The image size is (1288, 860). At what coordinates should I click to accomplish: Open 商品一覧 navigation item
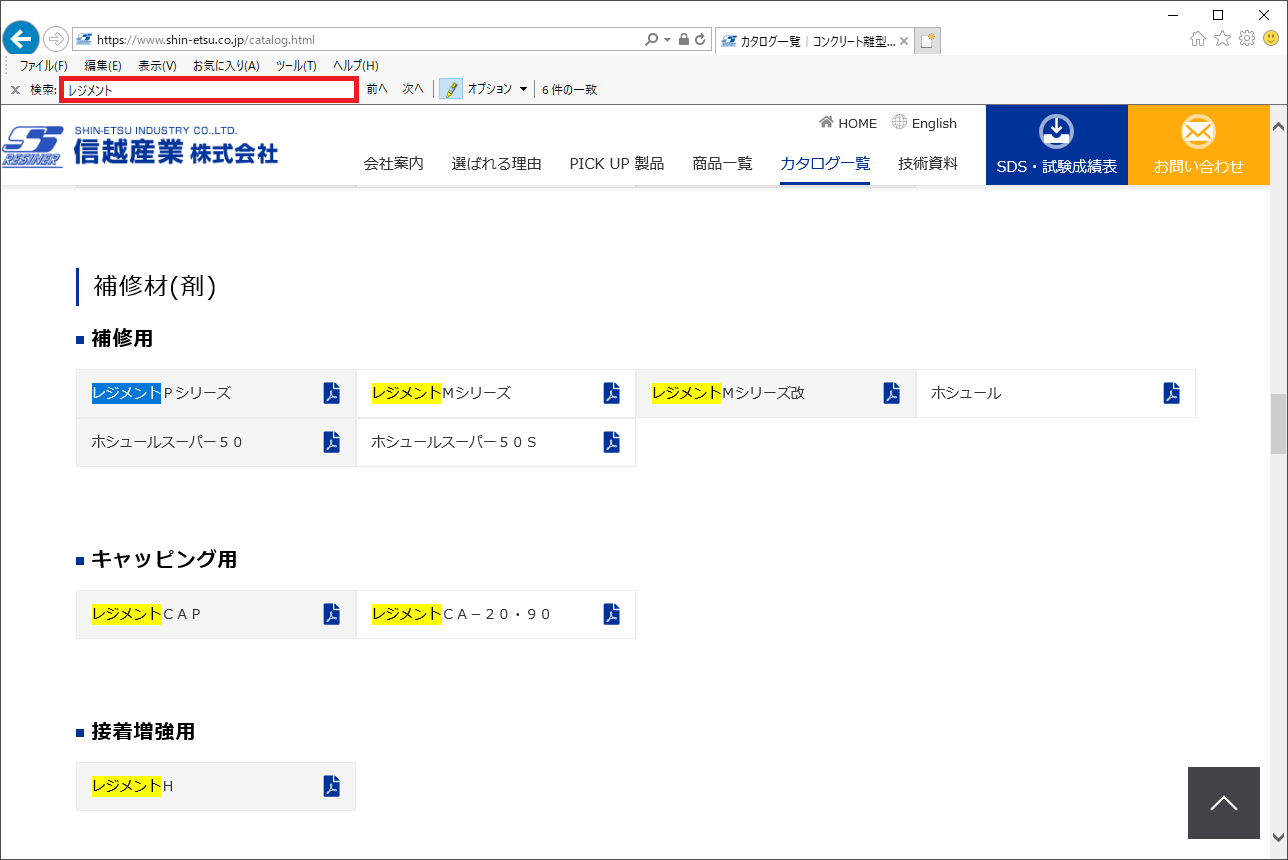(723, 163)
